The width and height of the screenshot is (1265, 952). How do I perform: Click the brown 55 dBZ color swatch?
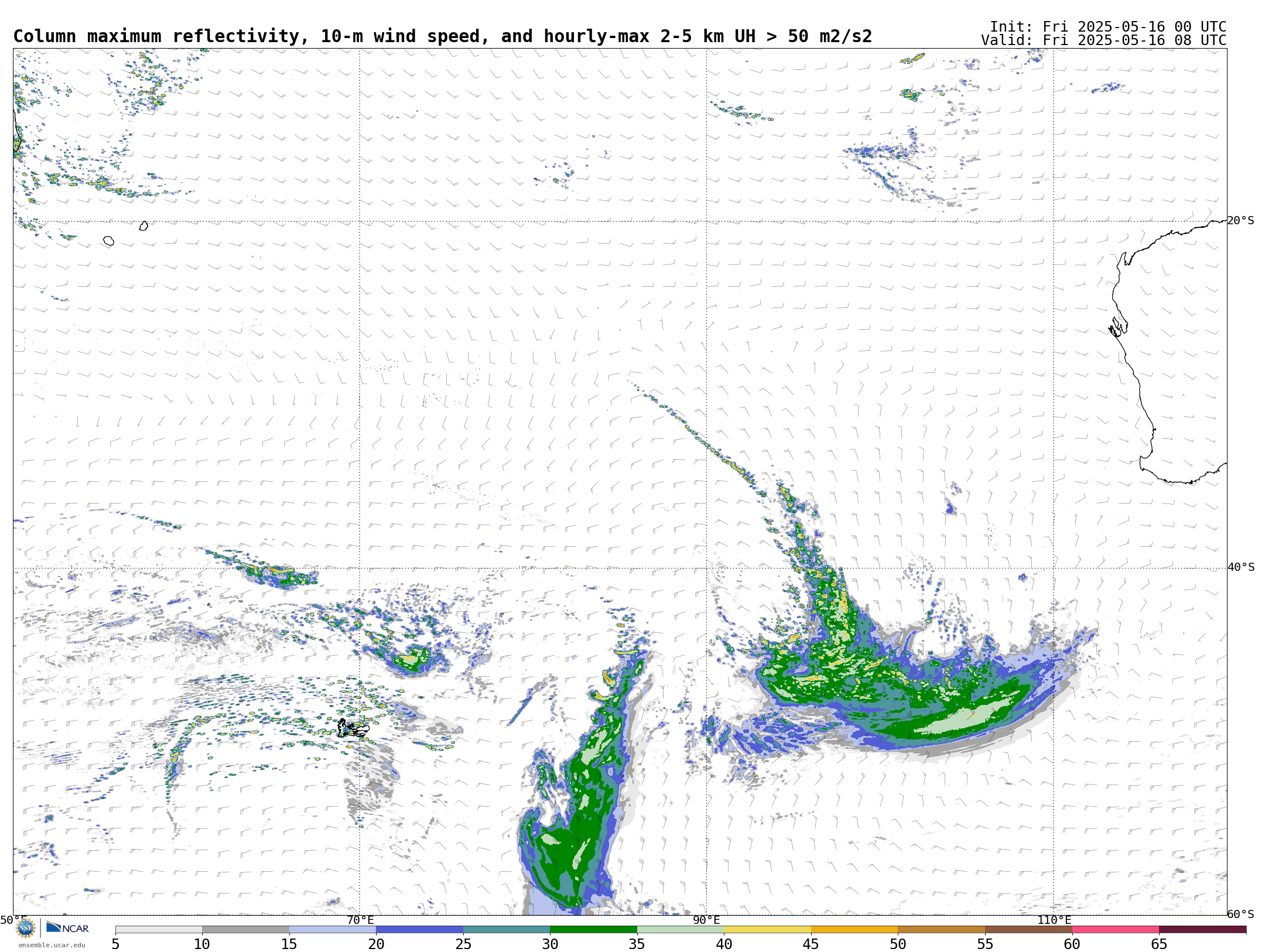(1028, 930)
